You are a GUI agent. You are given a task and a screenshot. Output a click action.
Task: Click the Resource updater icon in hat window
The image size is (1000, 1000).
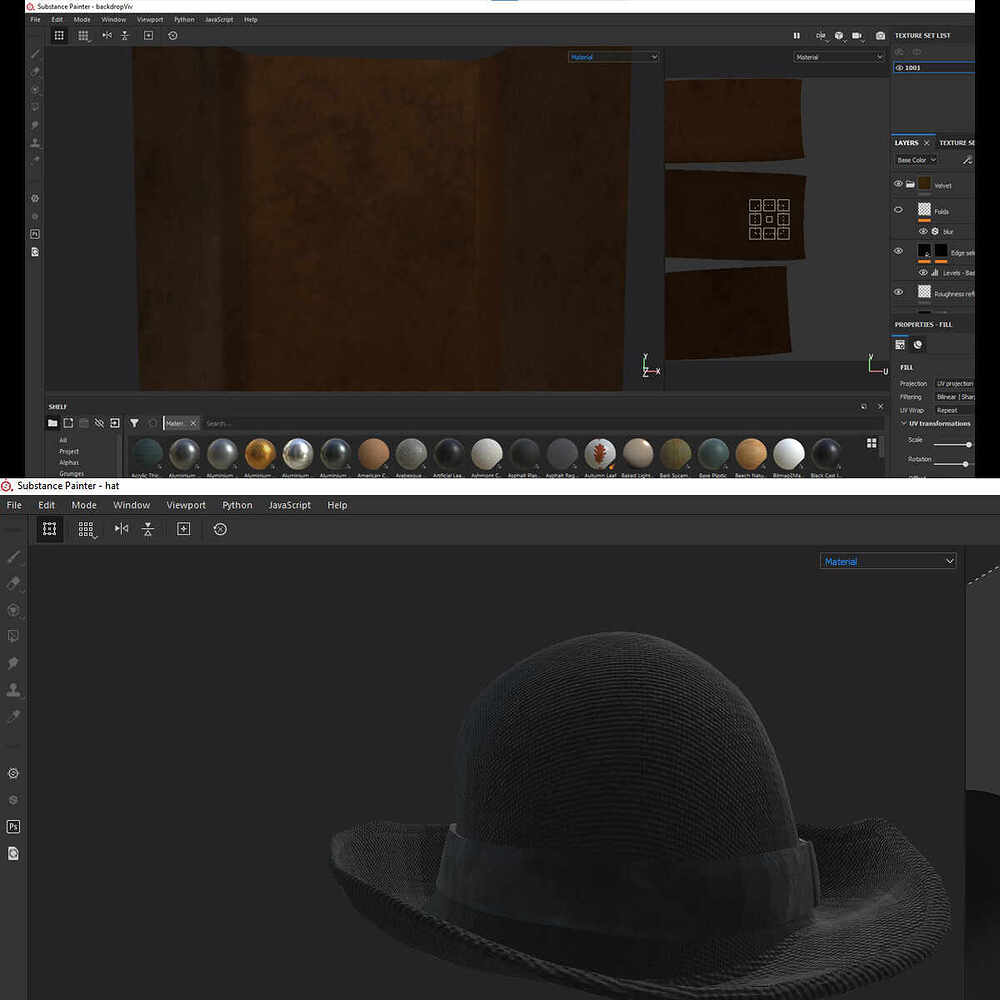point(13,853)
